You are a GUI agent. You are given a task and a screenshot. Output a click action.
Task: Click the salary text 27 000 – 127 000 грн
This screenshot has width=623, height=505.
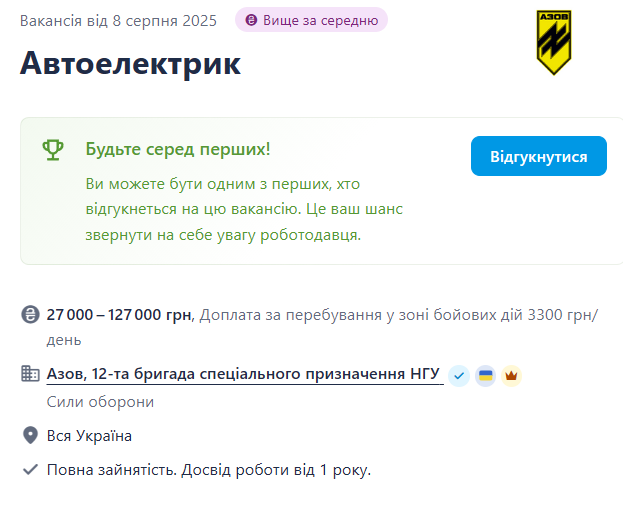tap(119, 315)
